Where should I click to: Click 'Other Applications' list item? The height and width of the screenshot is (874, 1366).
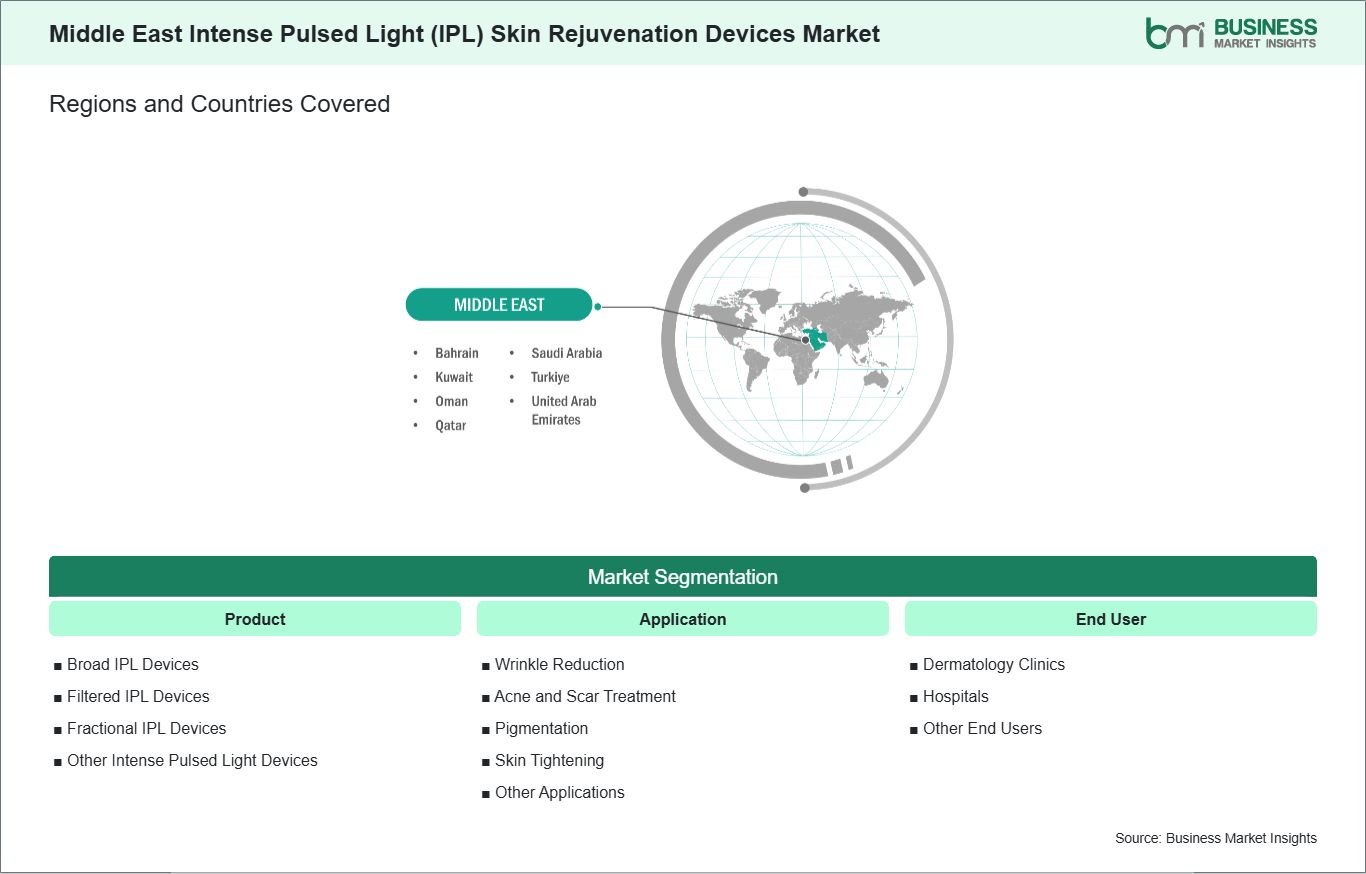(560, 792)
